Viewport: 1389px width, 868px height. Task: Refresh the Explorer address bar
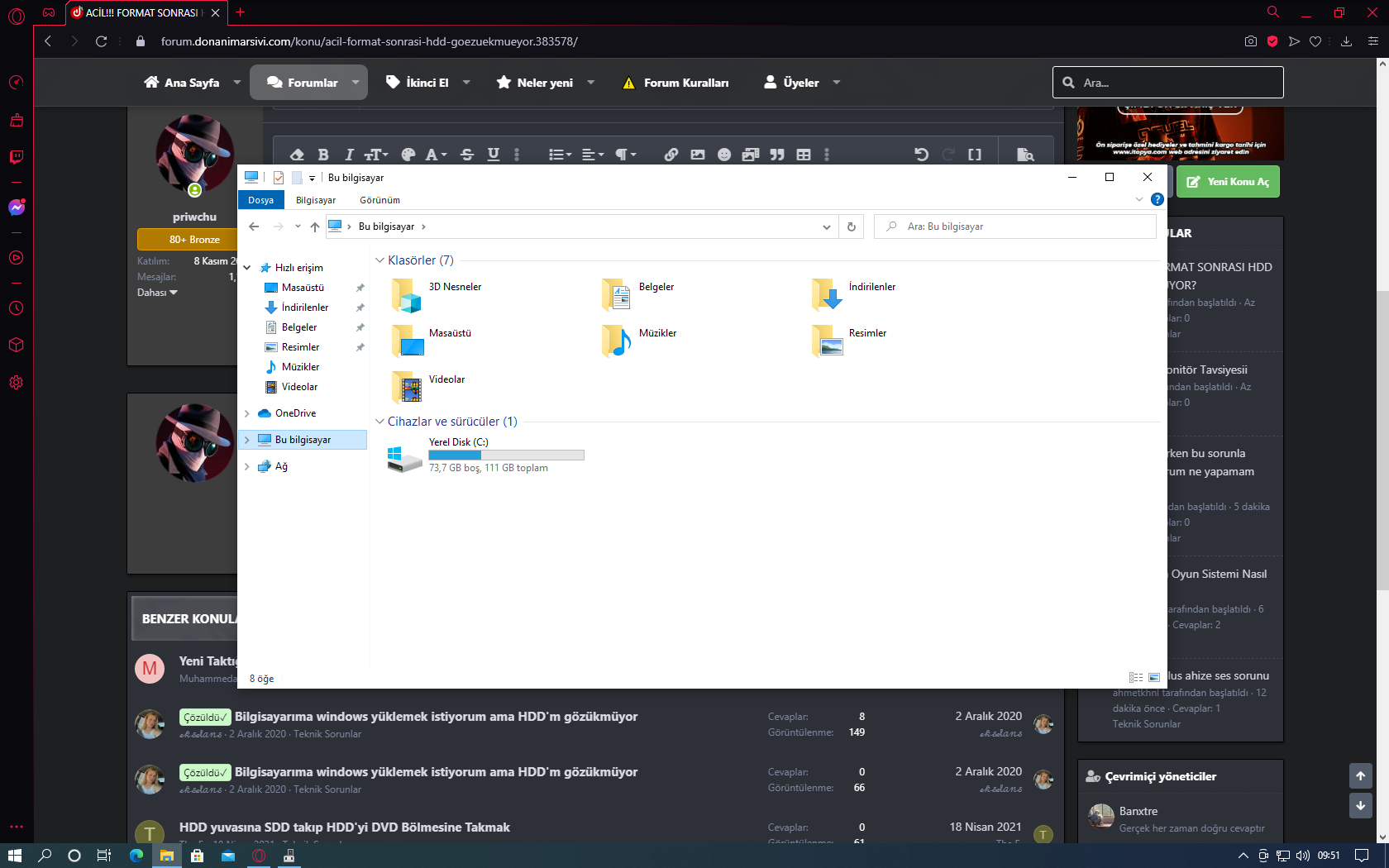[852, 227]
